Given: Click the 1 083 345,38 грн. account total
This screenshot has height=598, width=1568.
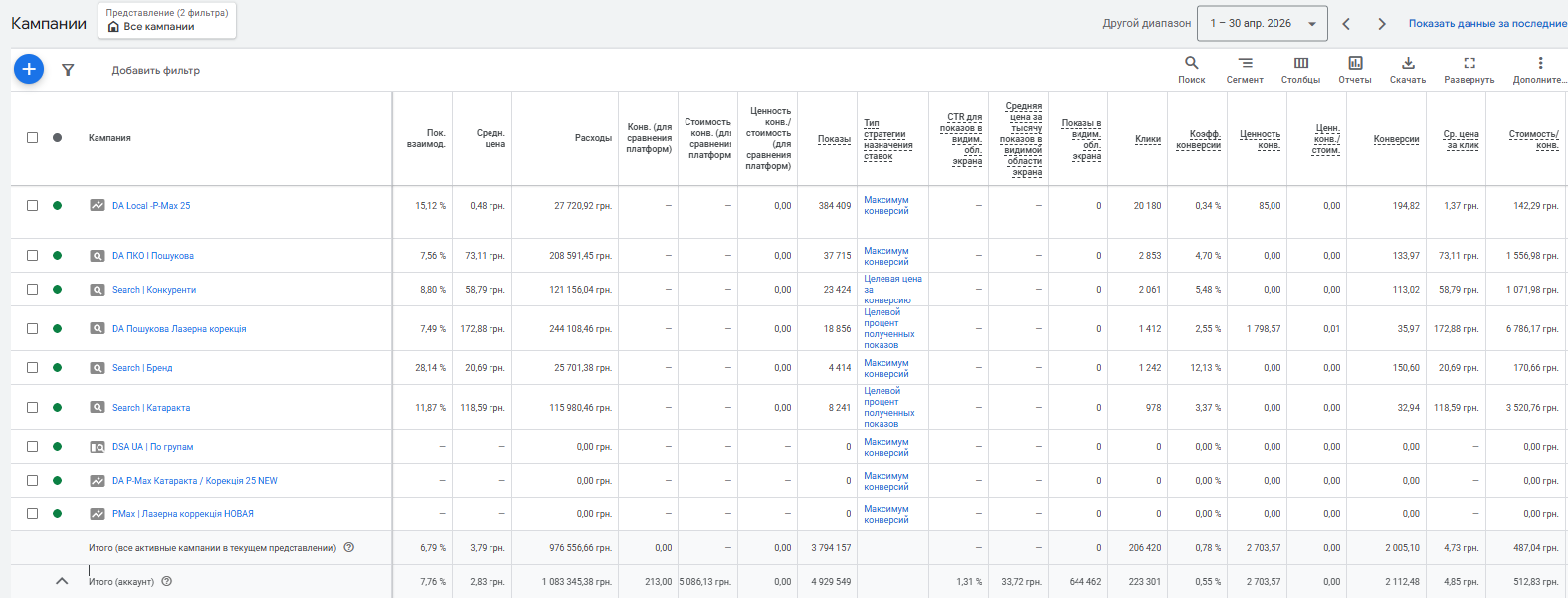Looking at the screenshot, I should pos(577,581).
